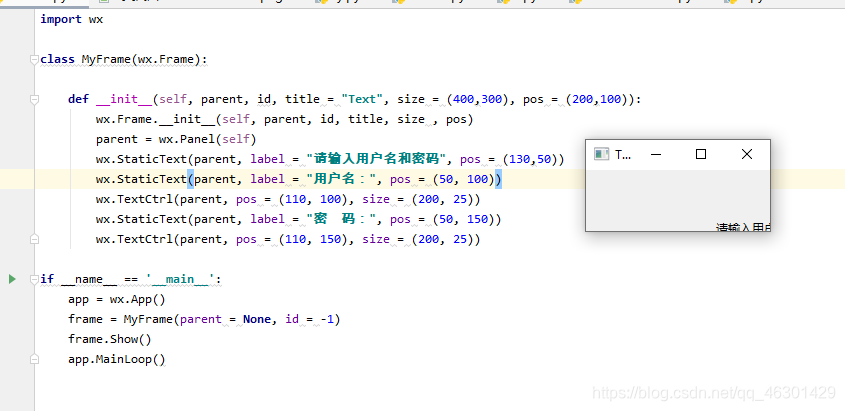
Task: Click the 'frame.Show()' line
Action: tap(110, 339)
